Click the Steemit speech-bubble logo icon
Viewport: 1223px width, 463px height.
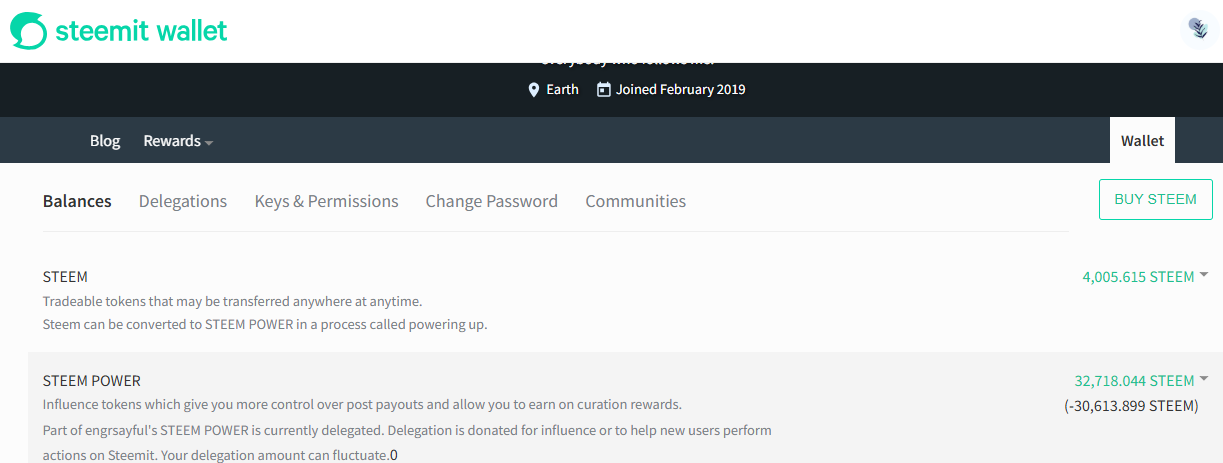[28, 30]
